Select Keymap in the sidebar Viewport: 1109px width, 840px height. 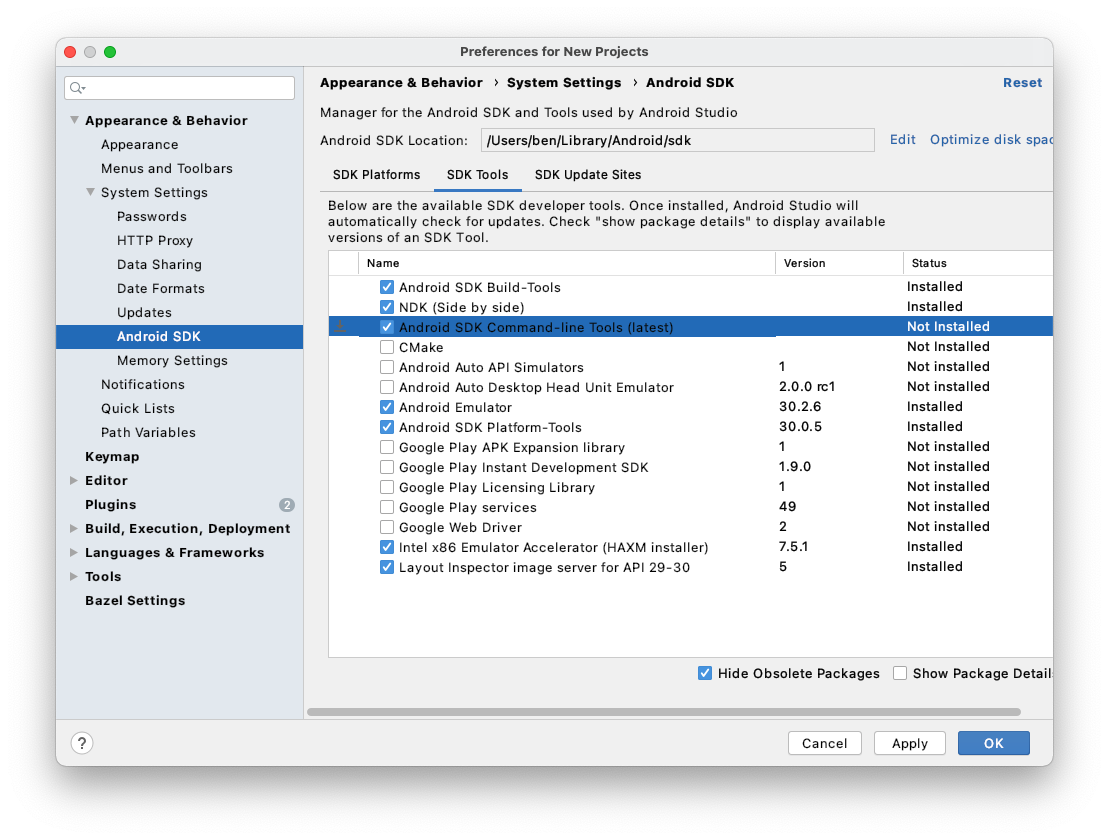[x=112, y=457]
